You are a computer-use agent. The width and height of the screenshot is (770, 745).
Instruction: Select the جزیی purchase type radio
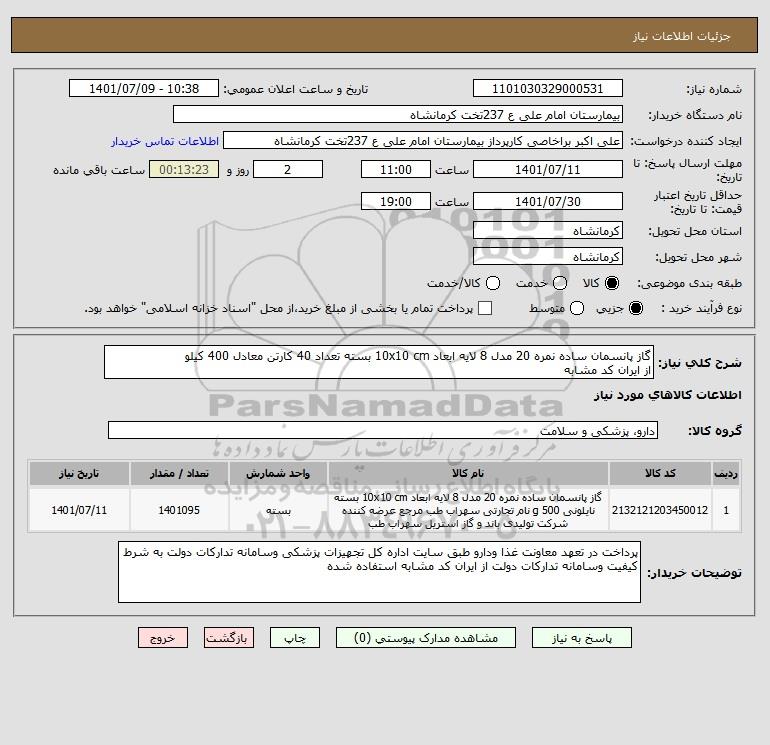[635, 308]
